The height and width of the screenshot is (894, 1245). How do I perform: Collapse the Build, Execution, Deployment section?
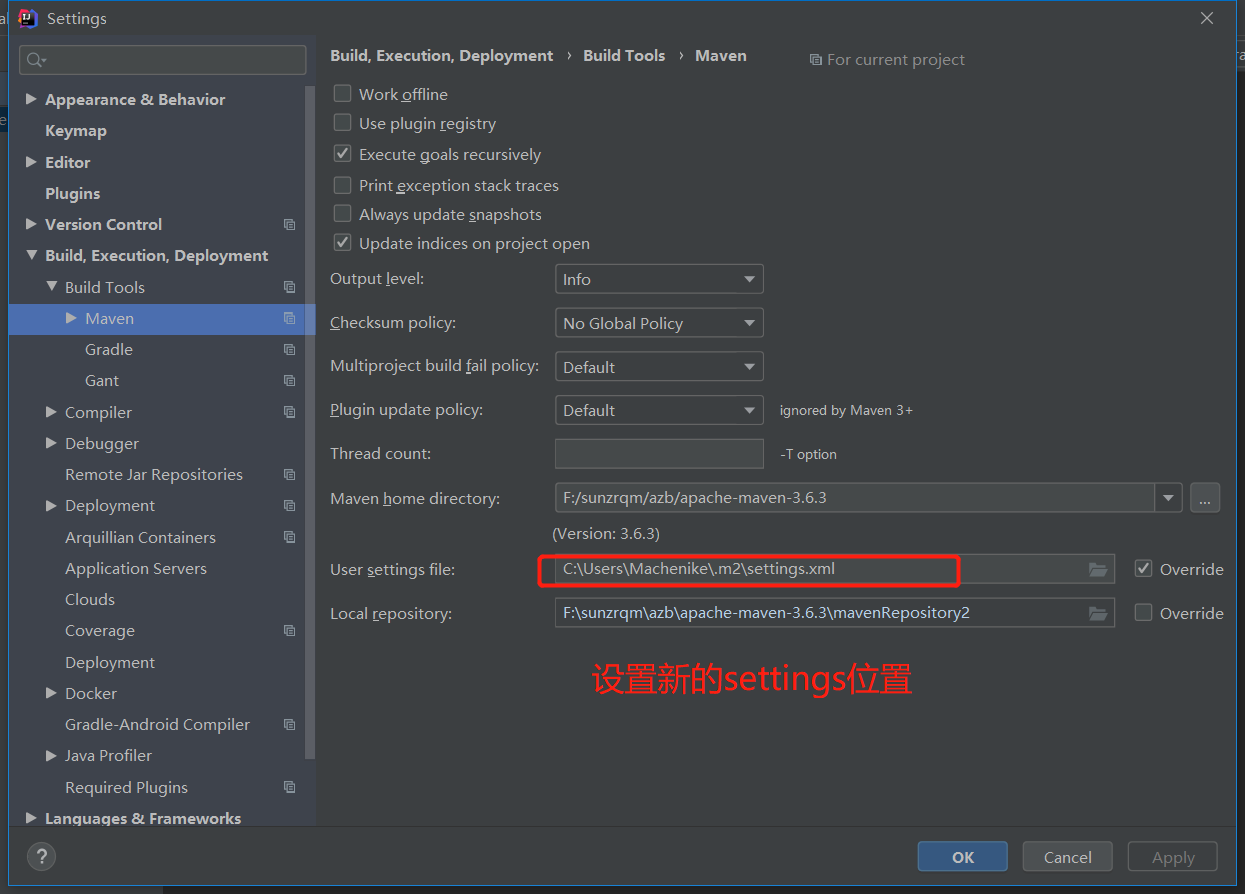[x=31, y=255]
